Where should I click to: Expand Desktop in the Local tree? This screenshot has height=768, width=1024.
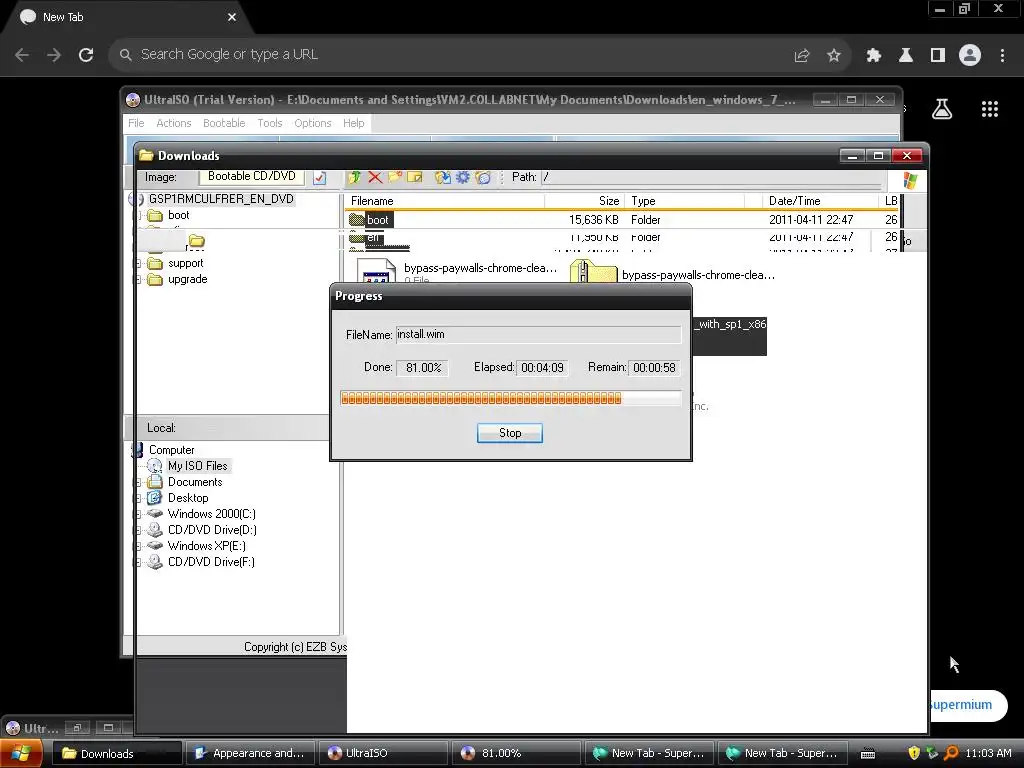click(138, 498)
